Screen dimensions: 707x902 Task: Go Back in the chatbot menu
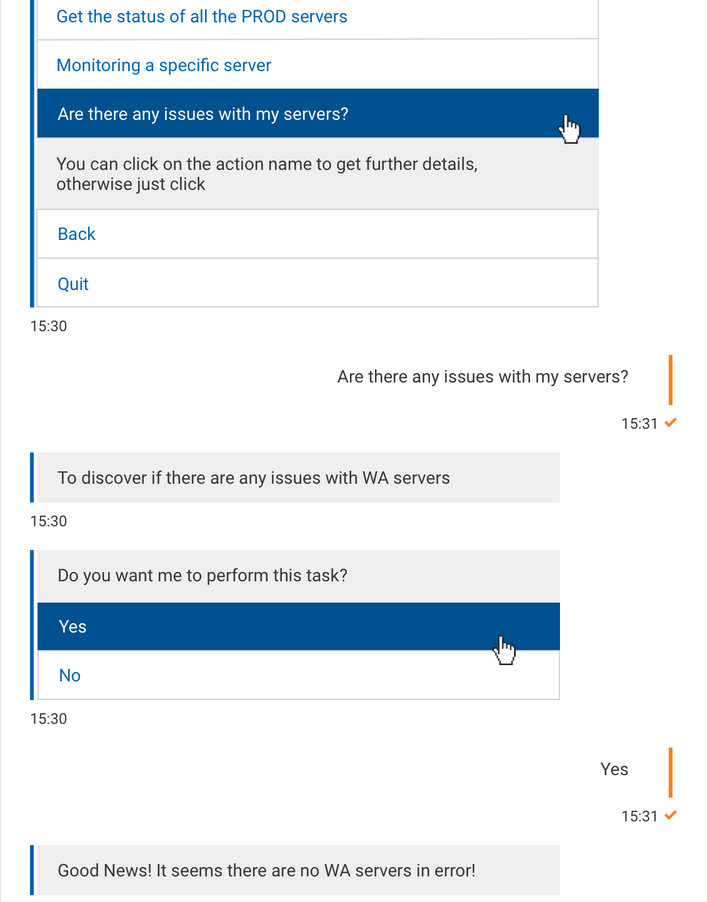(x=77, y=234)
